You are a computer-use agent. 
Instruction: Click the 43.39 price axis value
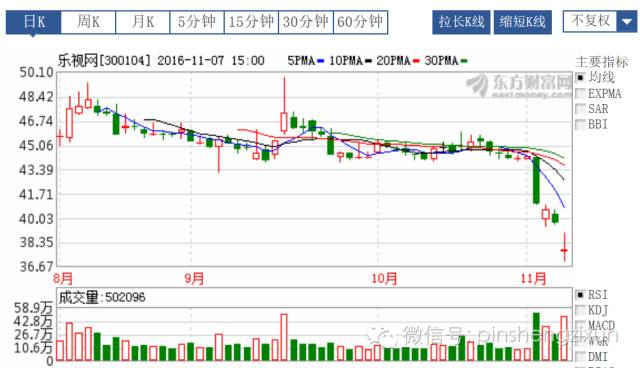click(36, 170)
